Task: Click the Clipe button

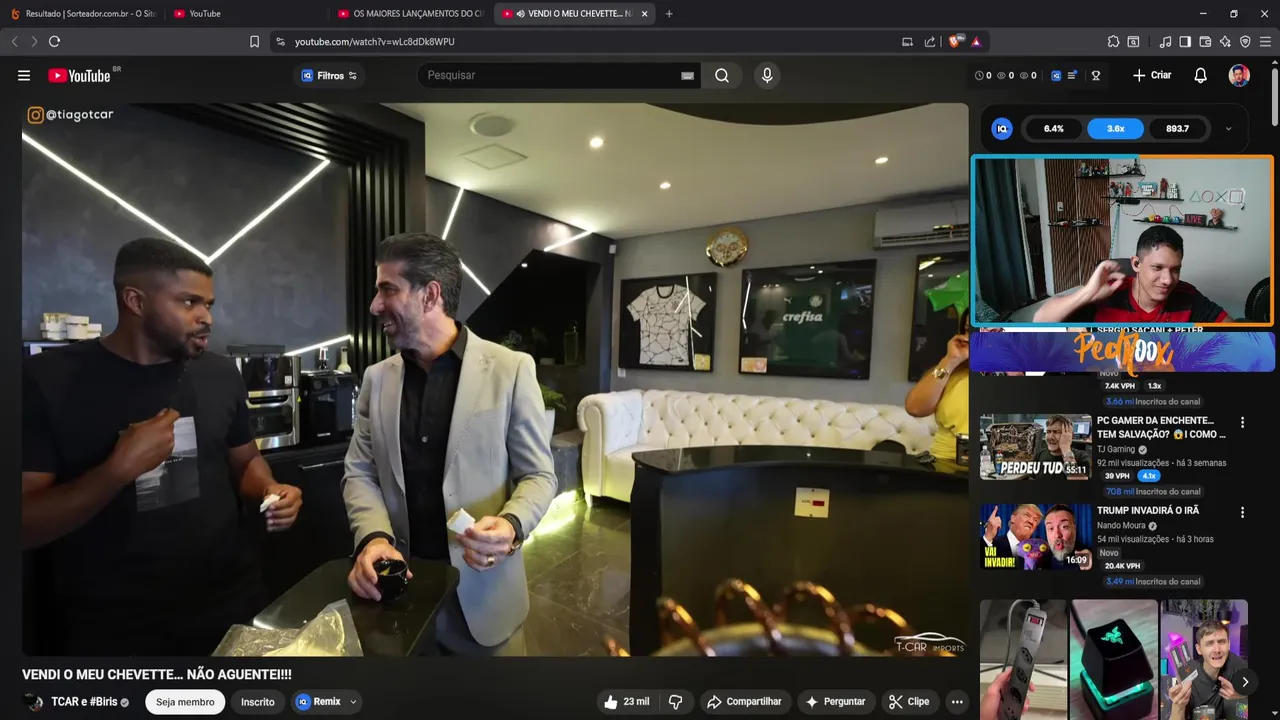Action: [909, 701]
